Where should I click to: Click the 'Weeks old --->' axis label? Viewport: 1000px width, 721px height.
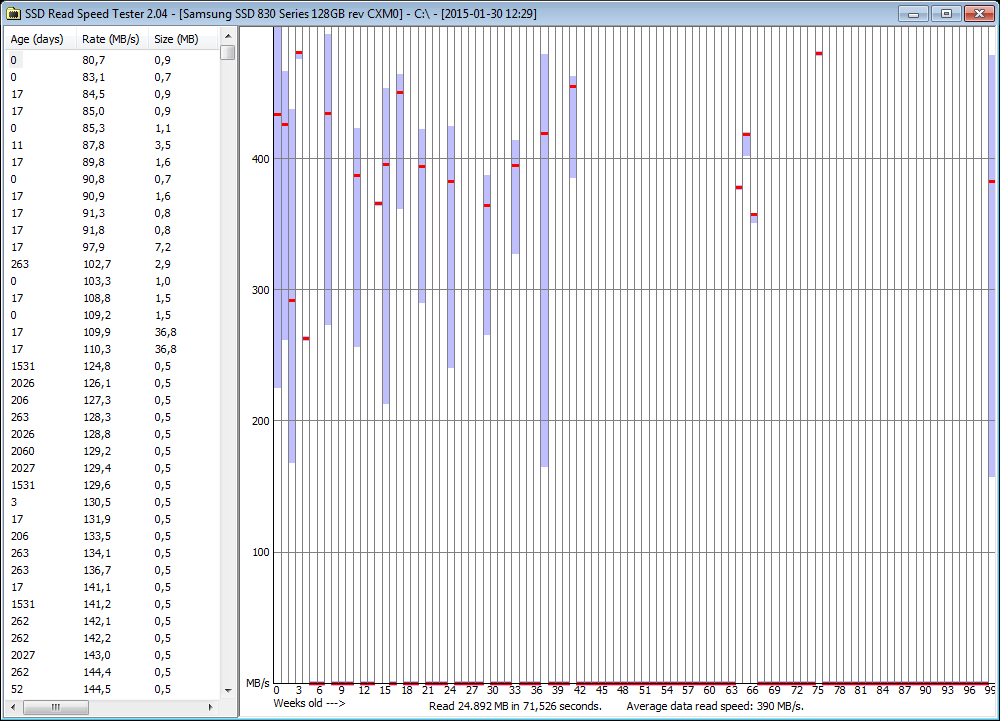(x=309, y=703)
